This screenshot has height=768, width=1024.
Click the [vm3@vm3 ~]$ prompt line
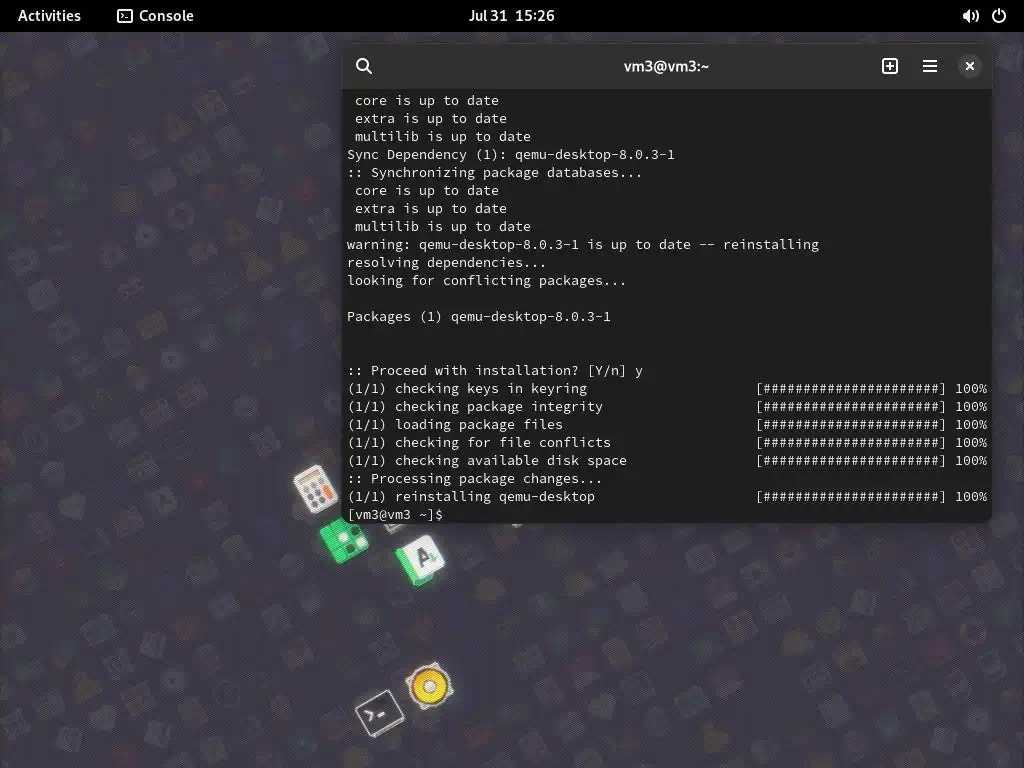395,515
